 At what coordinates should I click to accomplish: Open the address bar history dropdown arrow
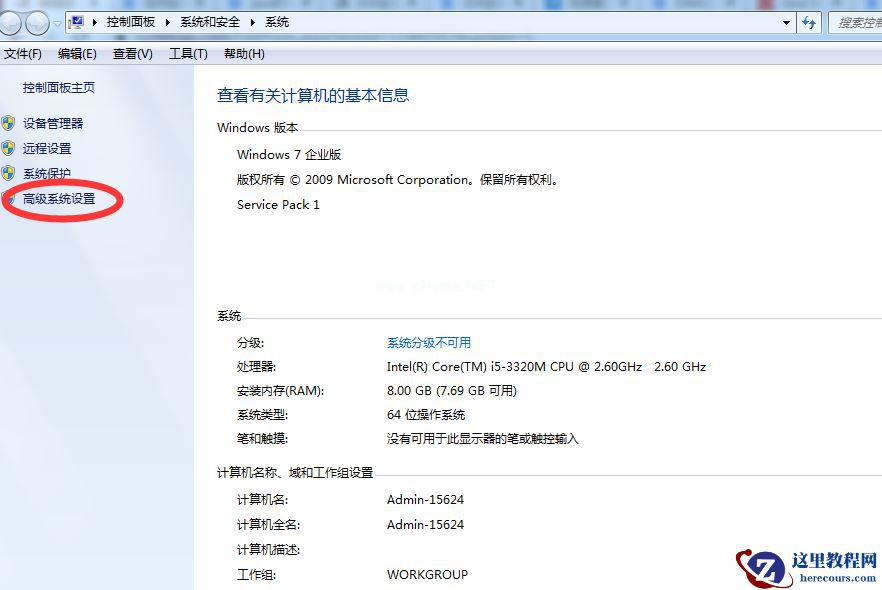point(786,22)
